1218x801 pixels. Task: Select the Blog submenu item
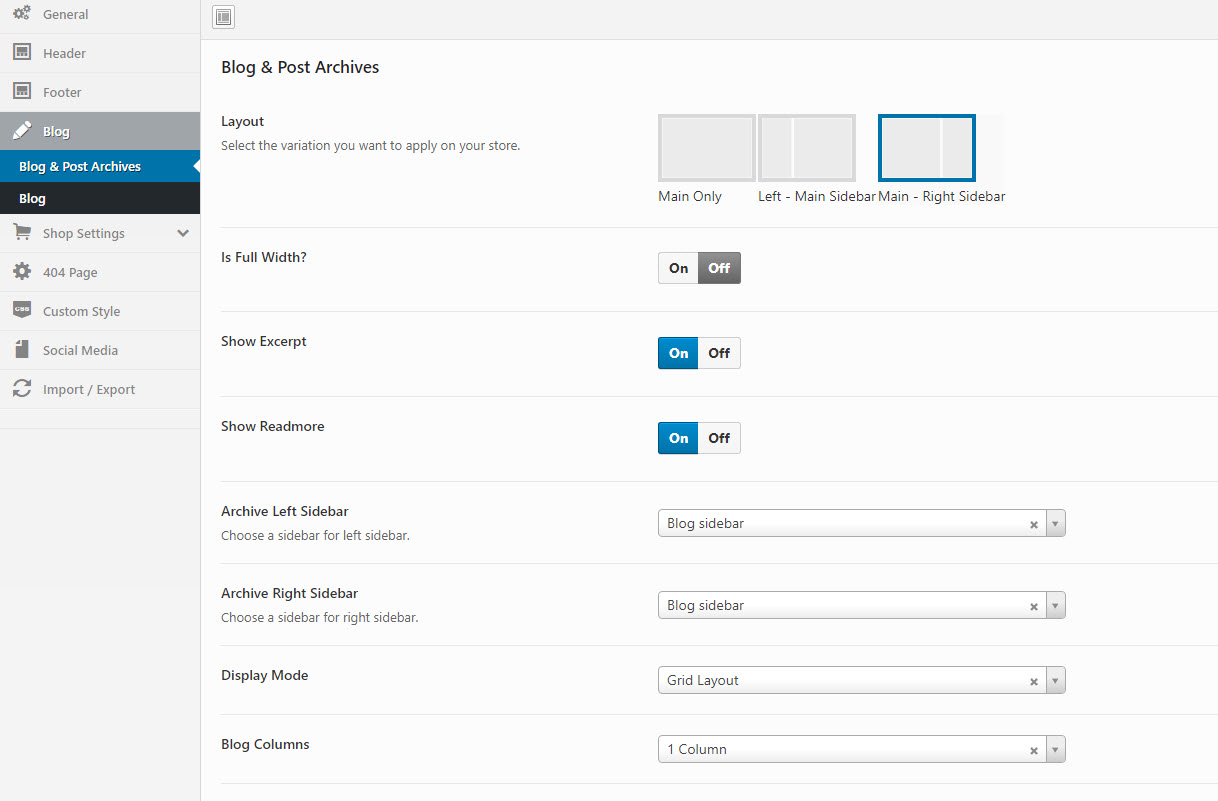tap(100, 198)
